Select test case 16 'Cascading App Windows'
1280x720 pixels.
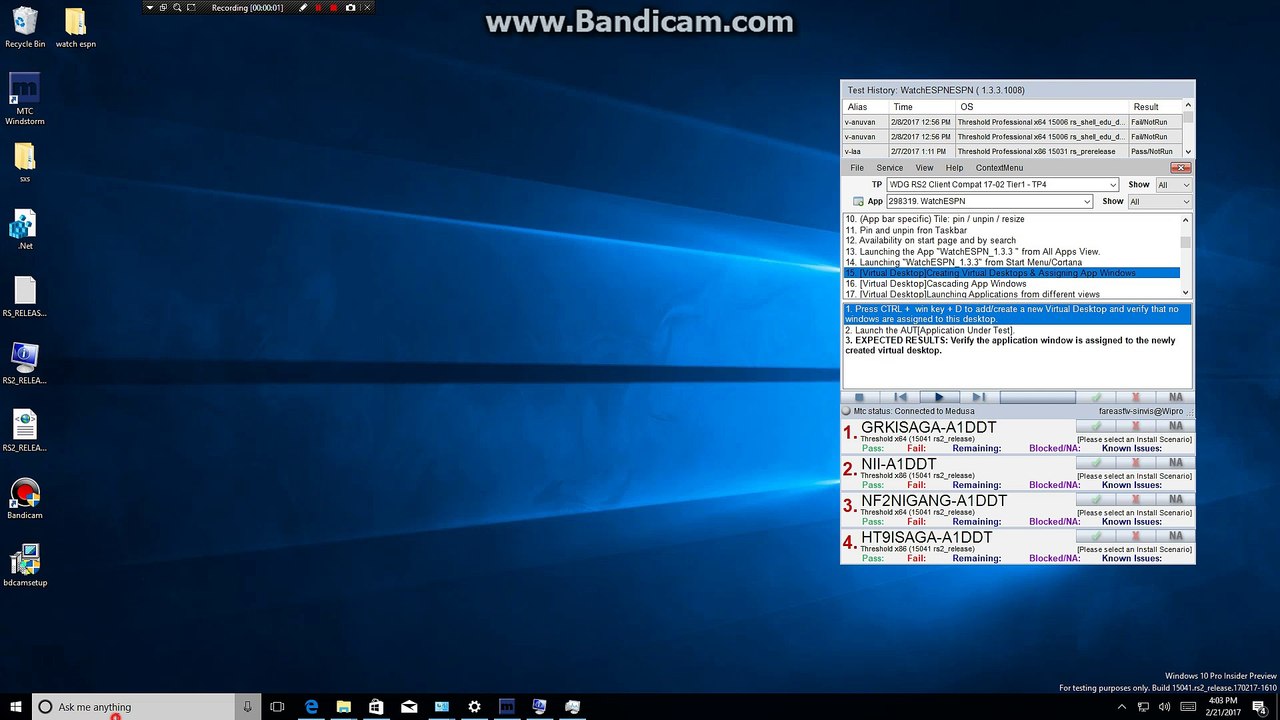click(x=1012, y=284)
